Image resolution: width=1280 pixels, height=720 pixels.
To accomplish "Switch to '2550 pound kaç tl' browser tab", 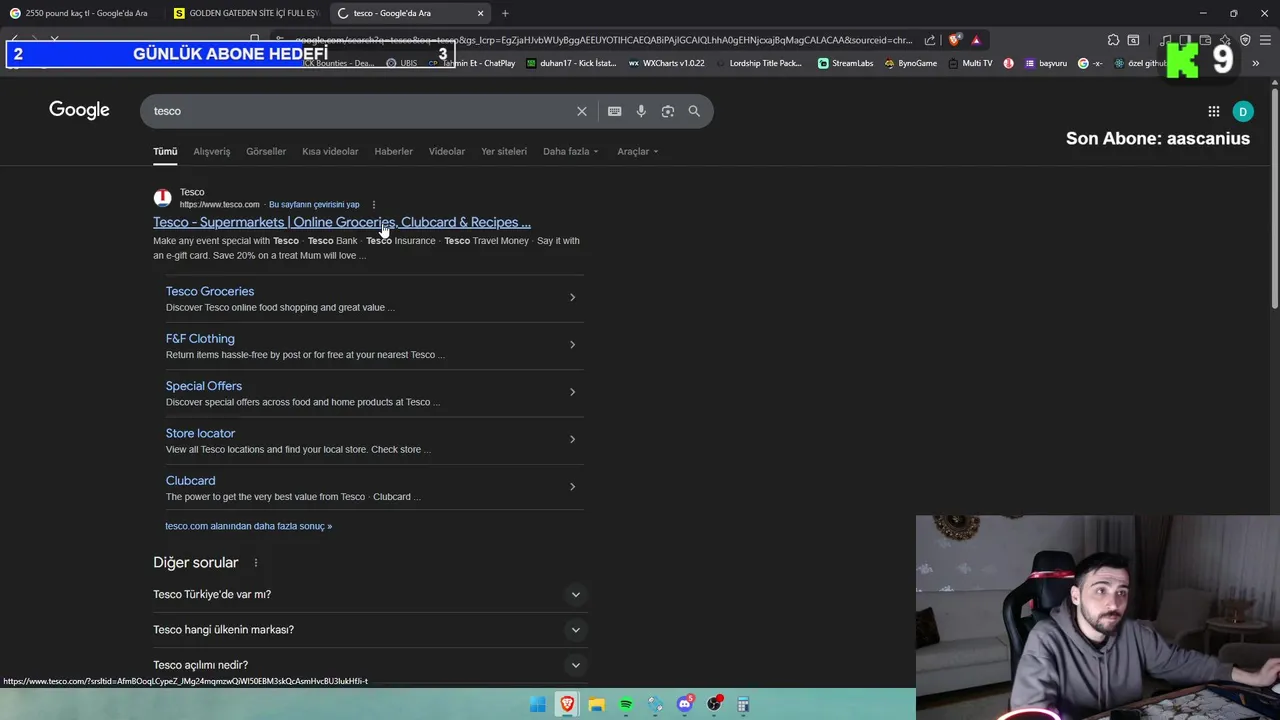I will pyautogui.click(x=80, y=13).
